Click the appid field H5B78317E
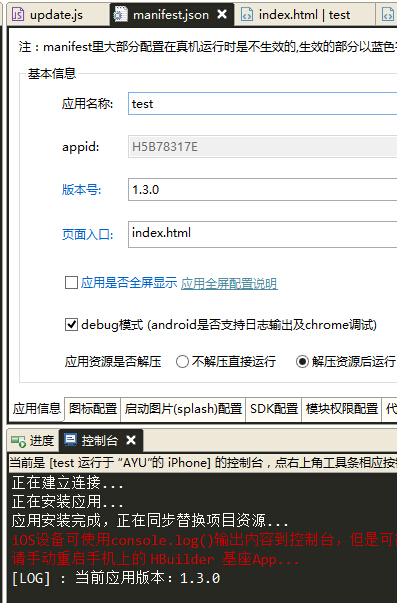 pos(262,147)
